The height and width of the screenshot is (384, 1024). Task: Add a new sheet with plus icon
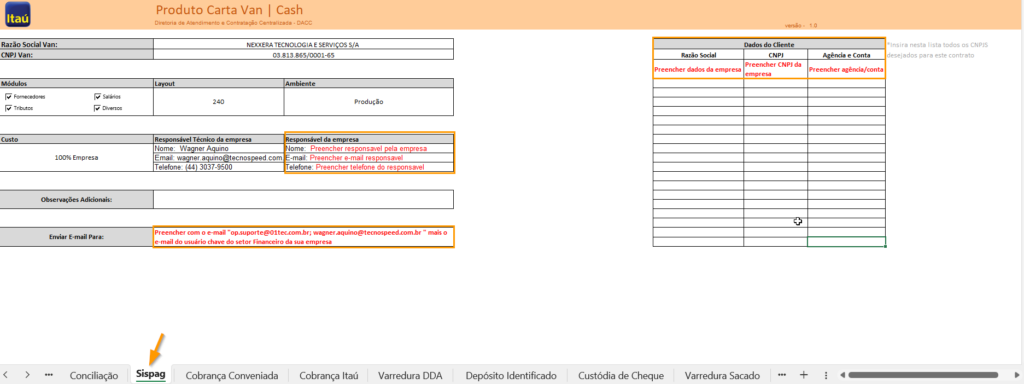coord(804,375)
